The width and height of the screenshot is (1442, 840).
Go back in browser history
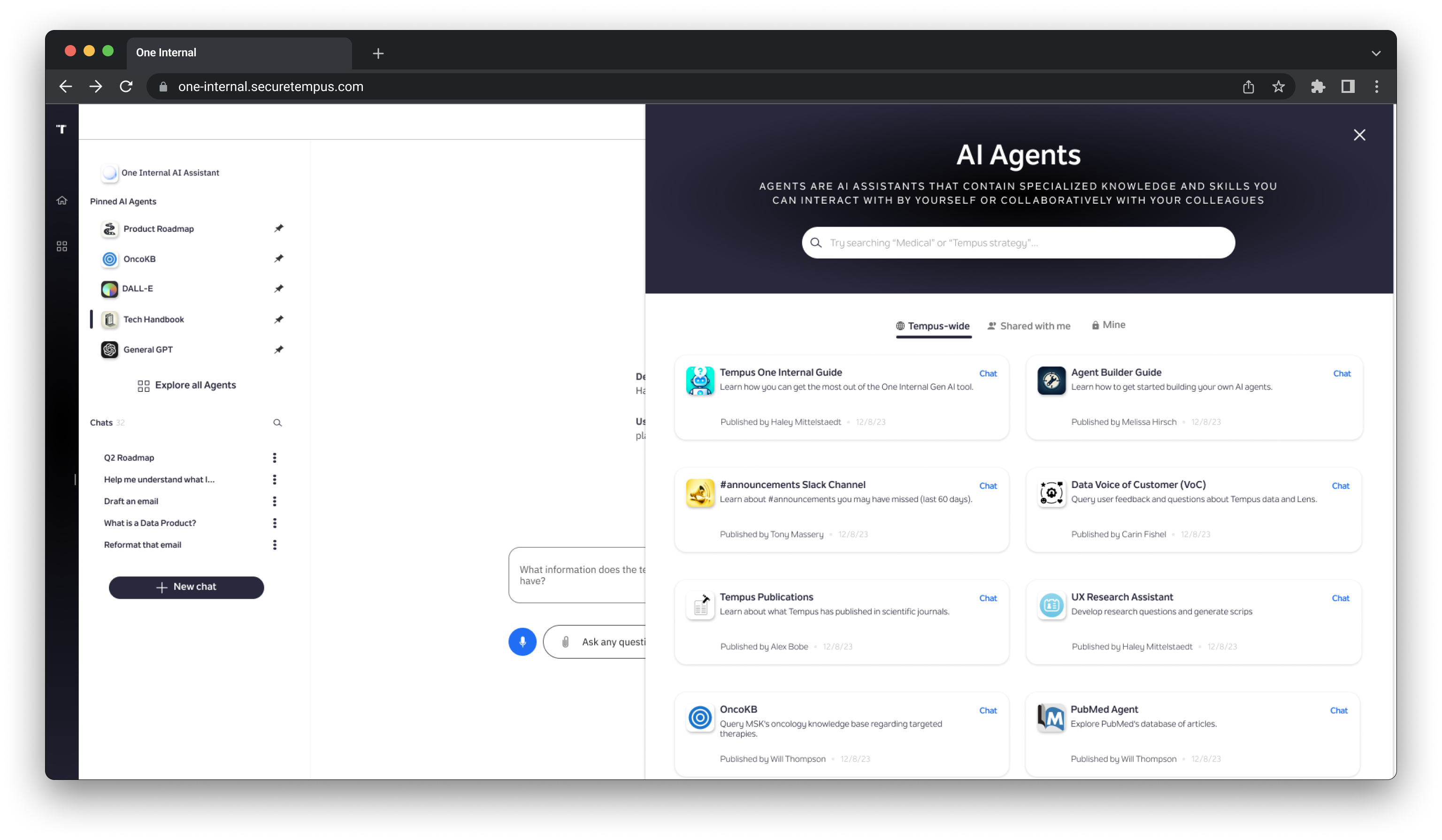pos(66,86)
